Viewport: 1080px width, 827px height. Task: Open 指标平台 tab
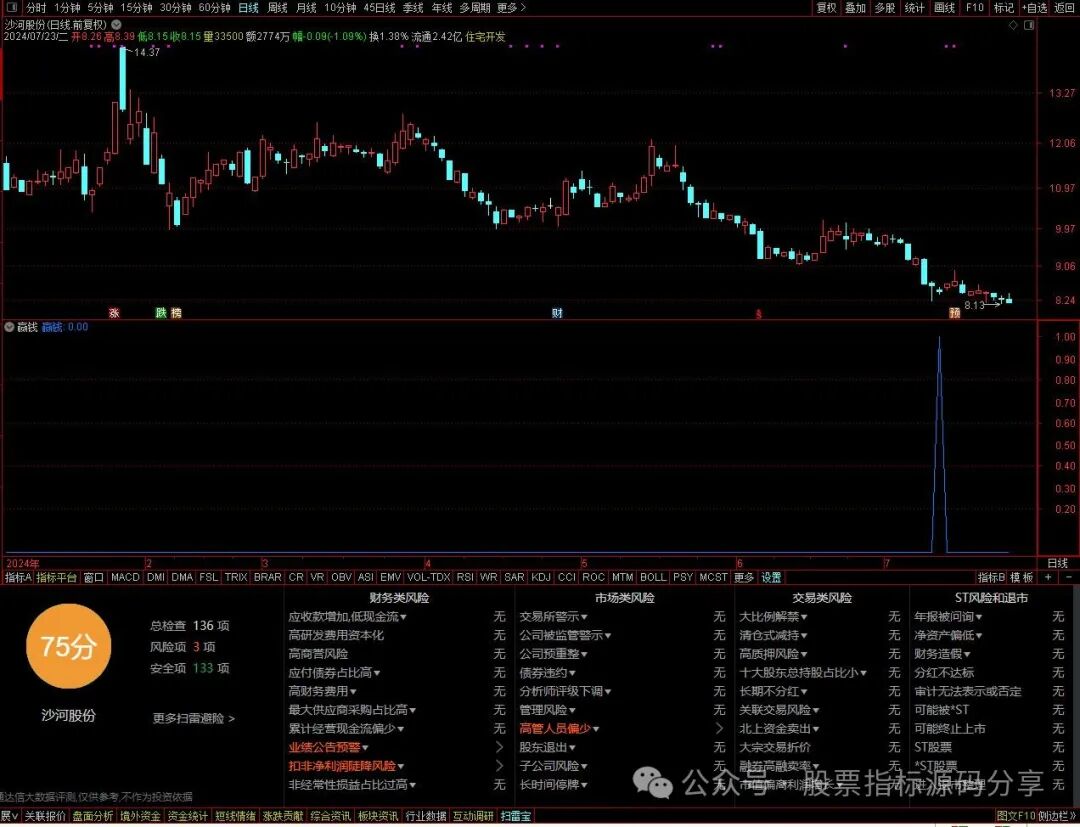click(56, 577)
